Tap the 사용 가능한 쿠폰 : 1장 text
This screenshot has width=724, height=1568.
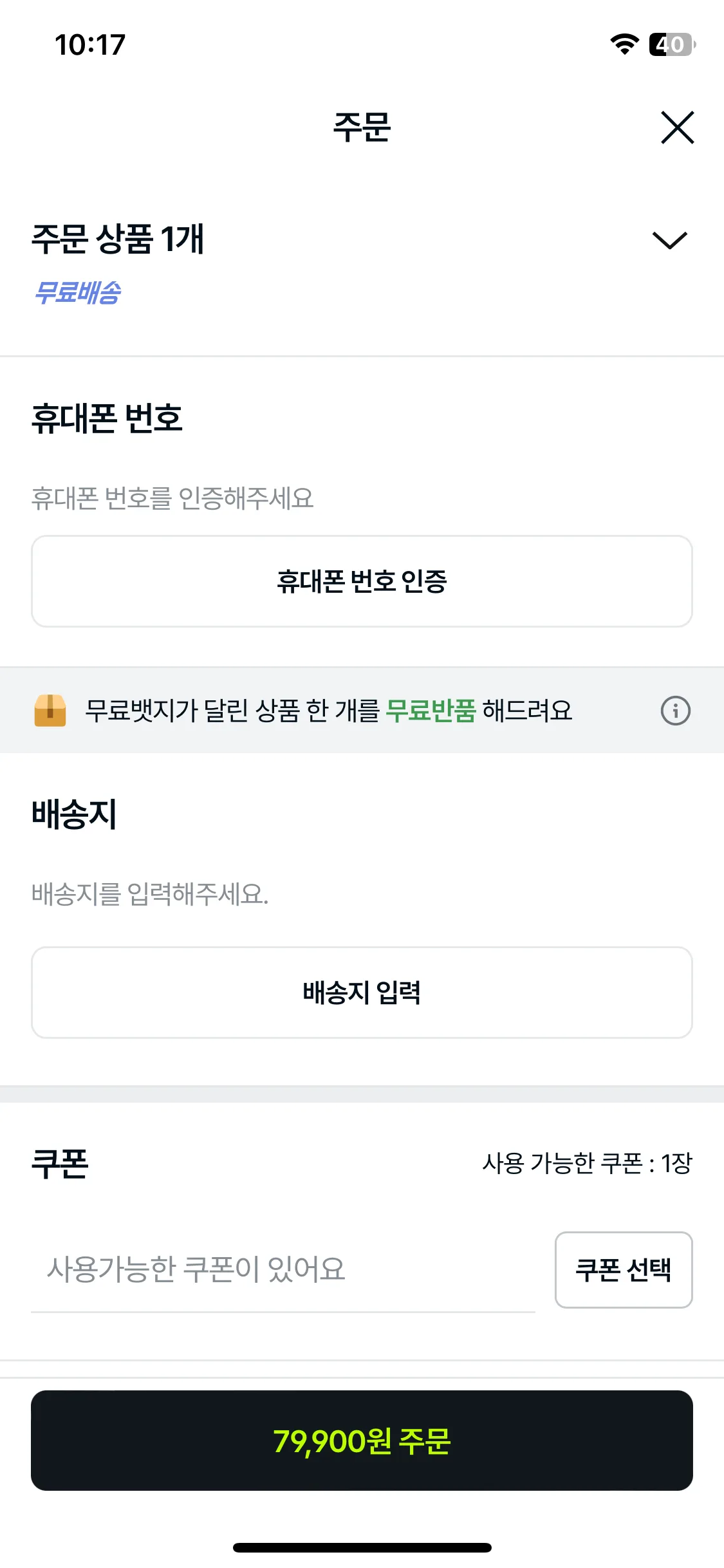[x=587, y=1162]
